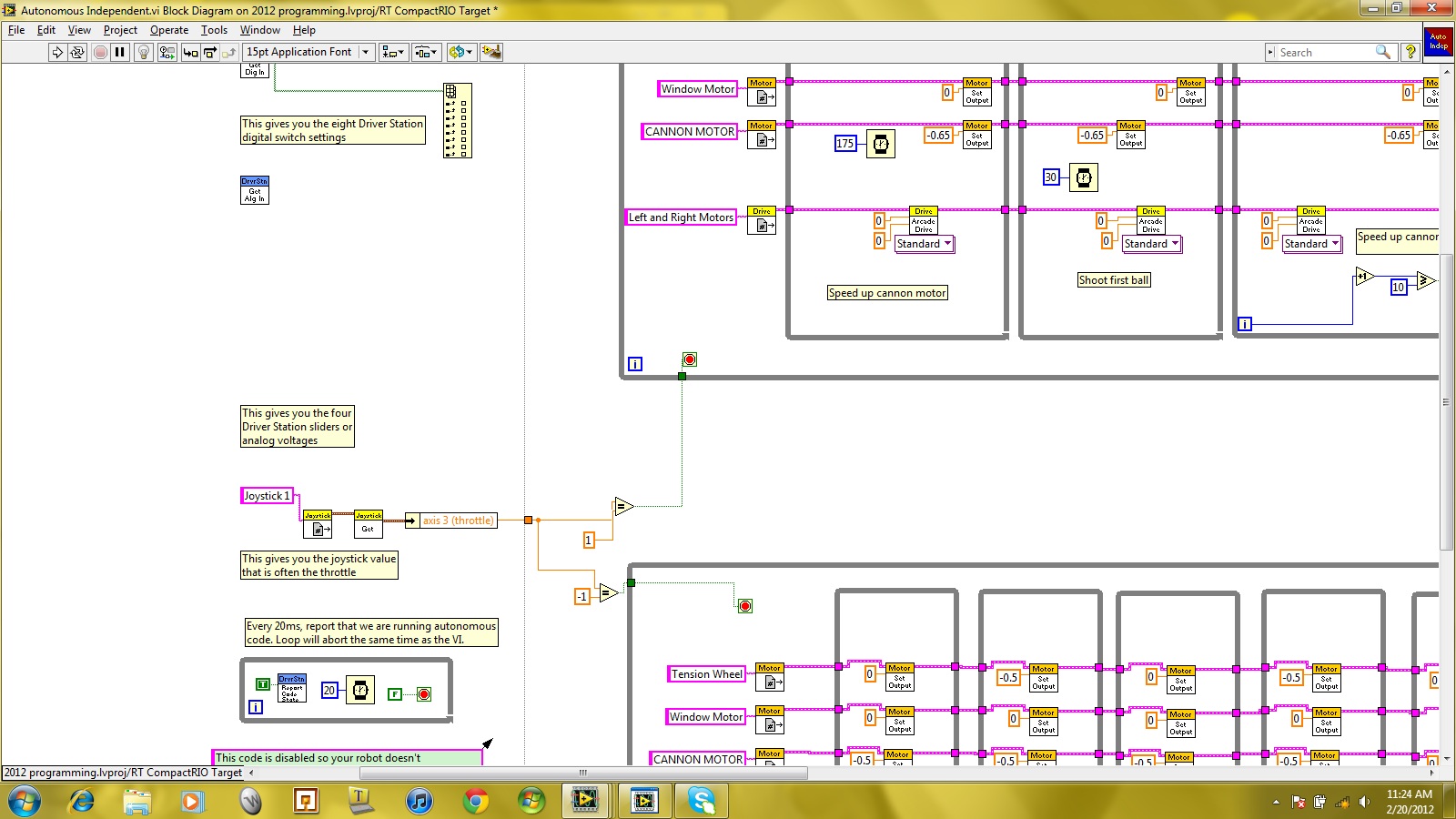This screenshot has height=819, width=1456.
Task: Click the Auto Indep VI icon
Action: (x=1438, y=42)
